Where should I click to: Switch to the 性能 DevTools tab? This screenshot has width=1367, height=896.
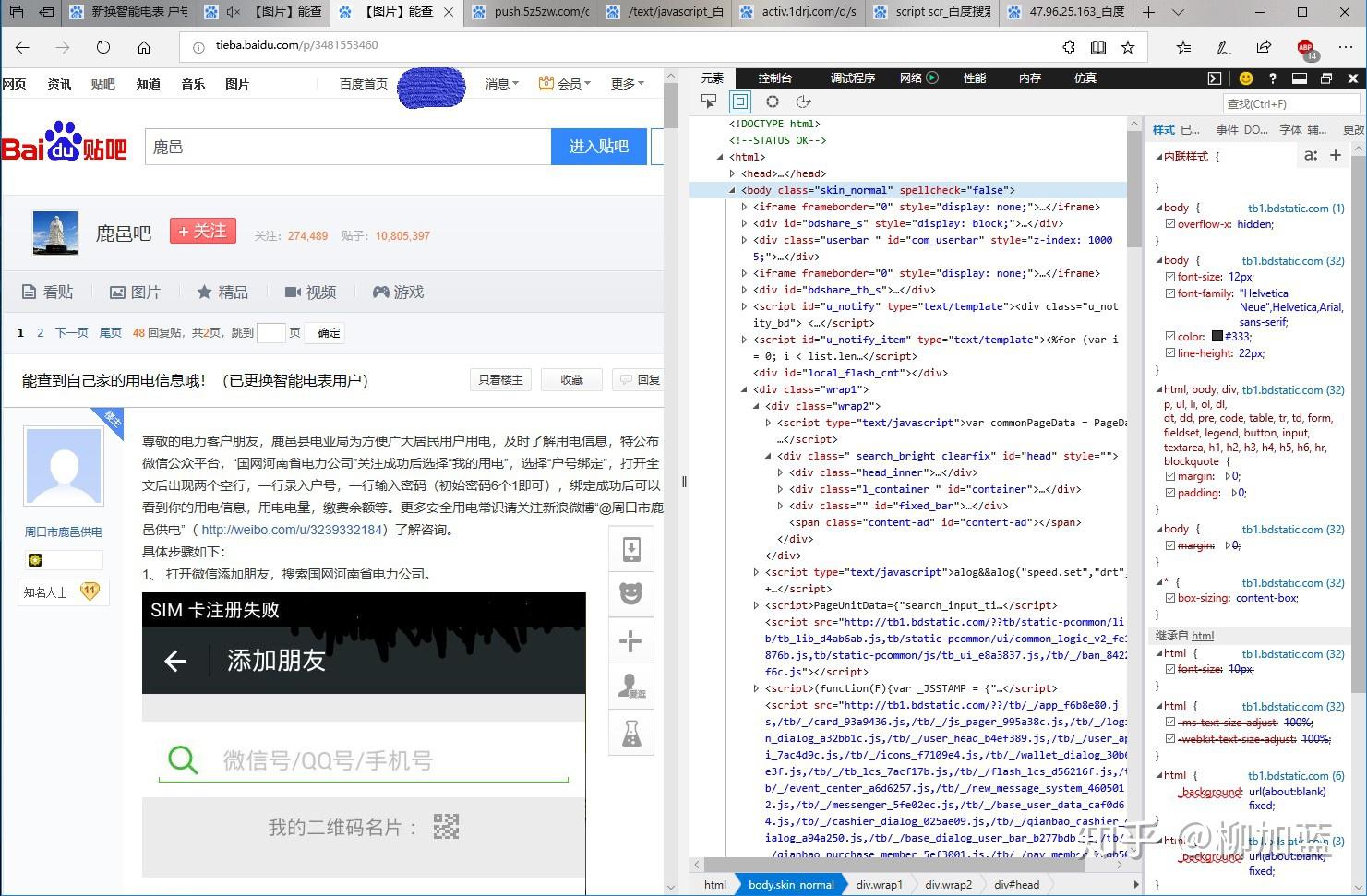pos(974,78)
